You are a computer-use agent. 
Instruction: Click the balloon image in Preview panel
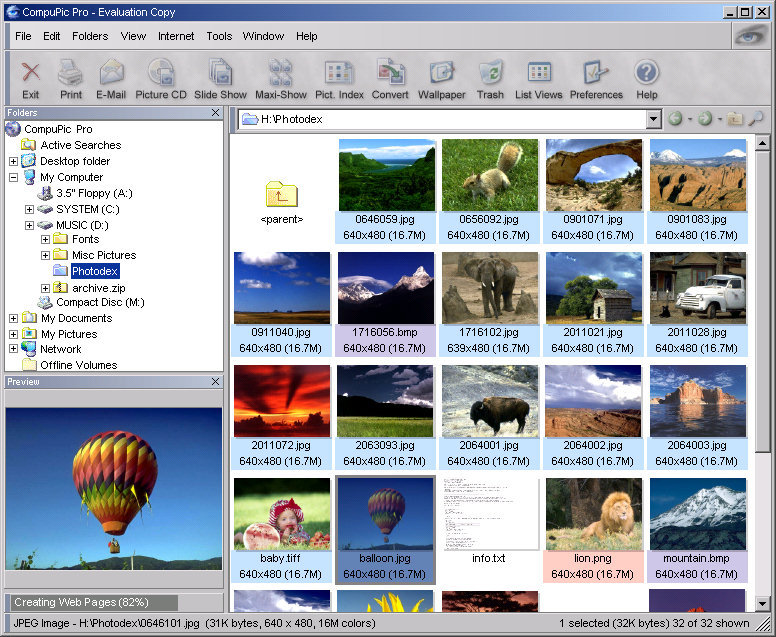pyautogui.click(x=114, y=489)
